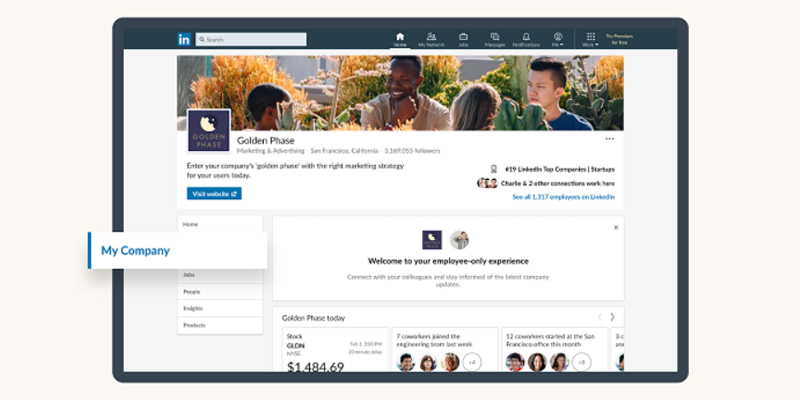
Task: Select the Jobs sidebar tab
Action: [220, 275]
